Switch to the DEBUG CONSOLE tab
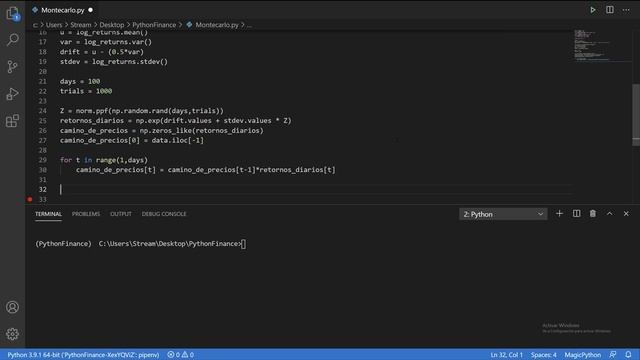 164,214
